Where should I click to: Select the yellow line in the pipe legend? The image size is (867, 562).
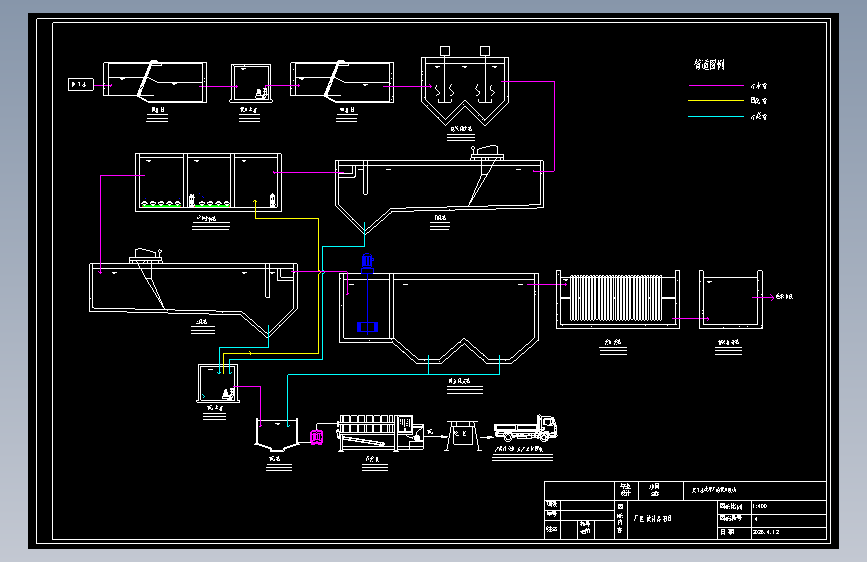point(716,101)
